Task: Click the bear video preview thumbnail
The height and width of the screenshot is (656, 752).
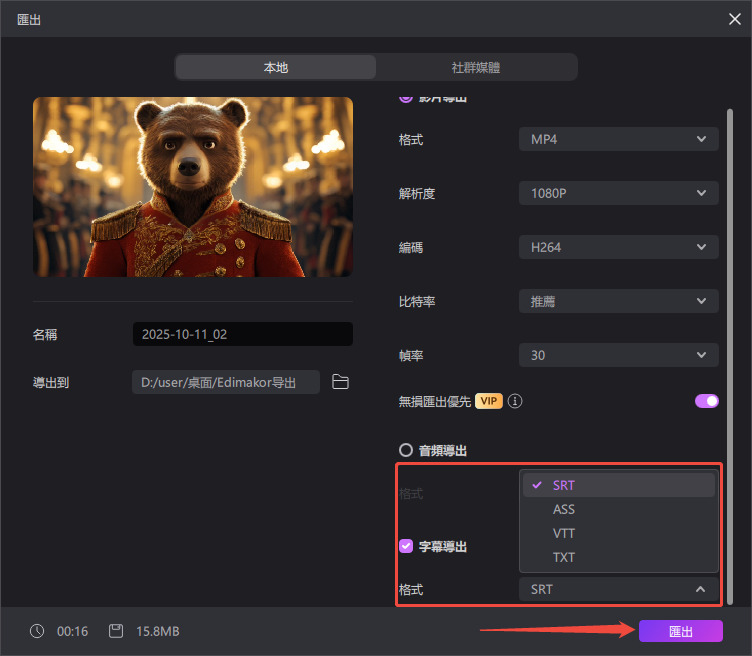Action: [193, 187]
